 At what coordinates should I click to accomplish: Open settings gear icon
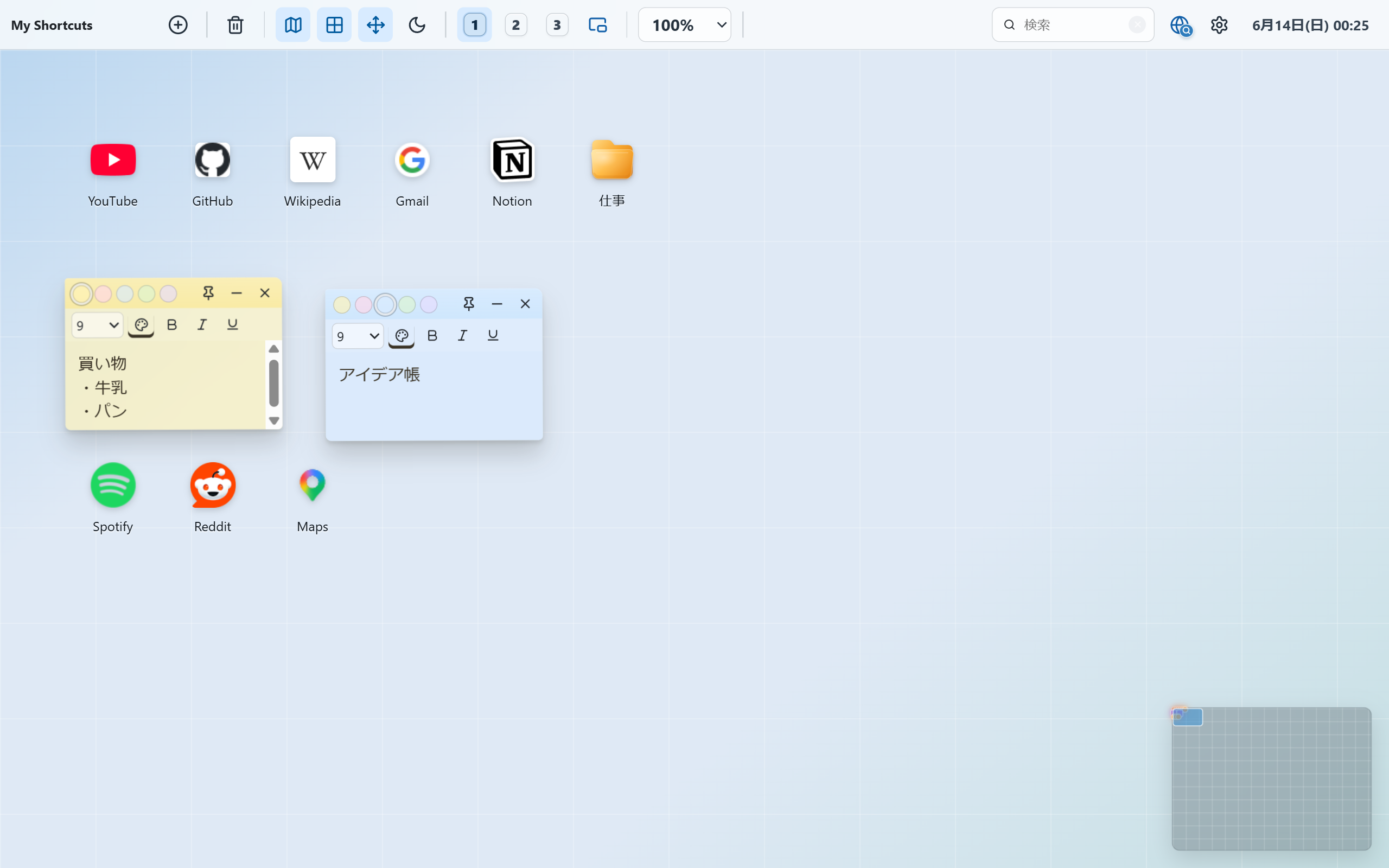coord(1219,25)
